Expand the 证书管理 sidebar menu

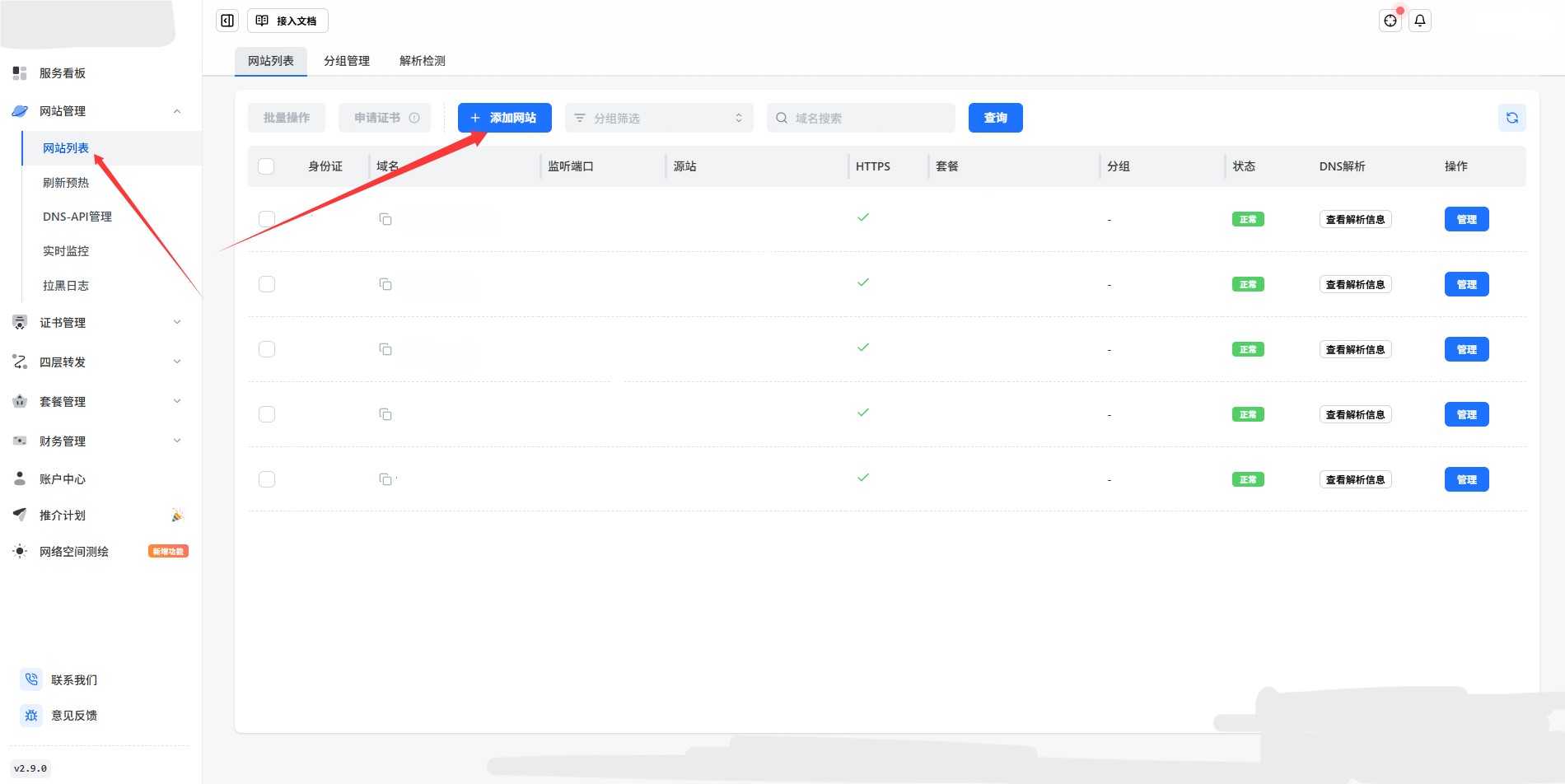pyautogui.click(x=97, y=323)
